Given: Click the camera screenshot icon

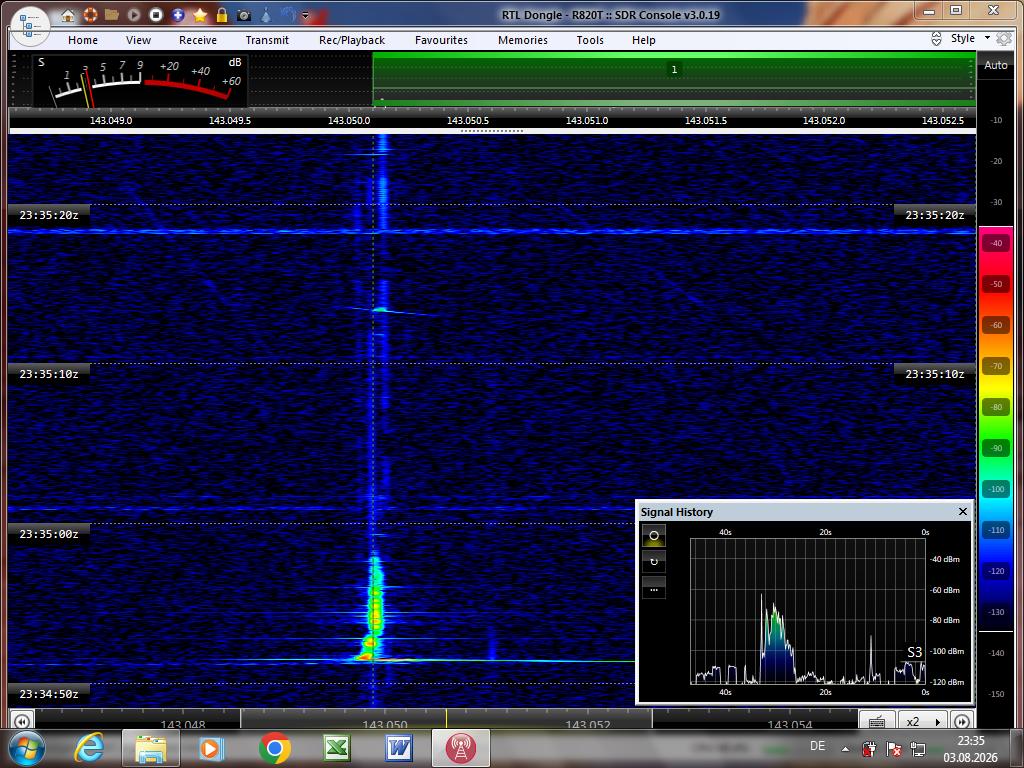Looking at the screenshot, I should tap(244, 15).
